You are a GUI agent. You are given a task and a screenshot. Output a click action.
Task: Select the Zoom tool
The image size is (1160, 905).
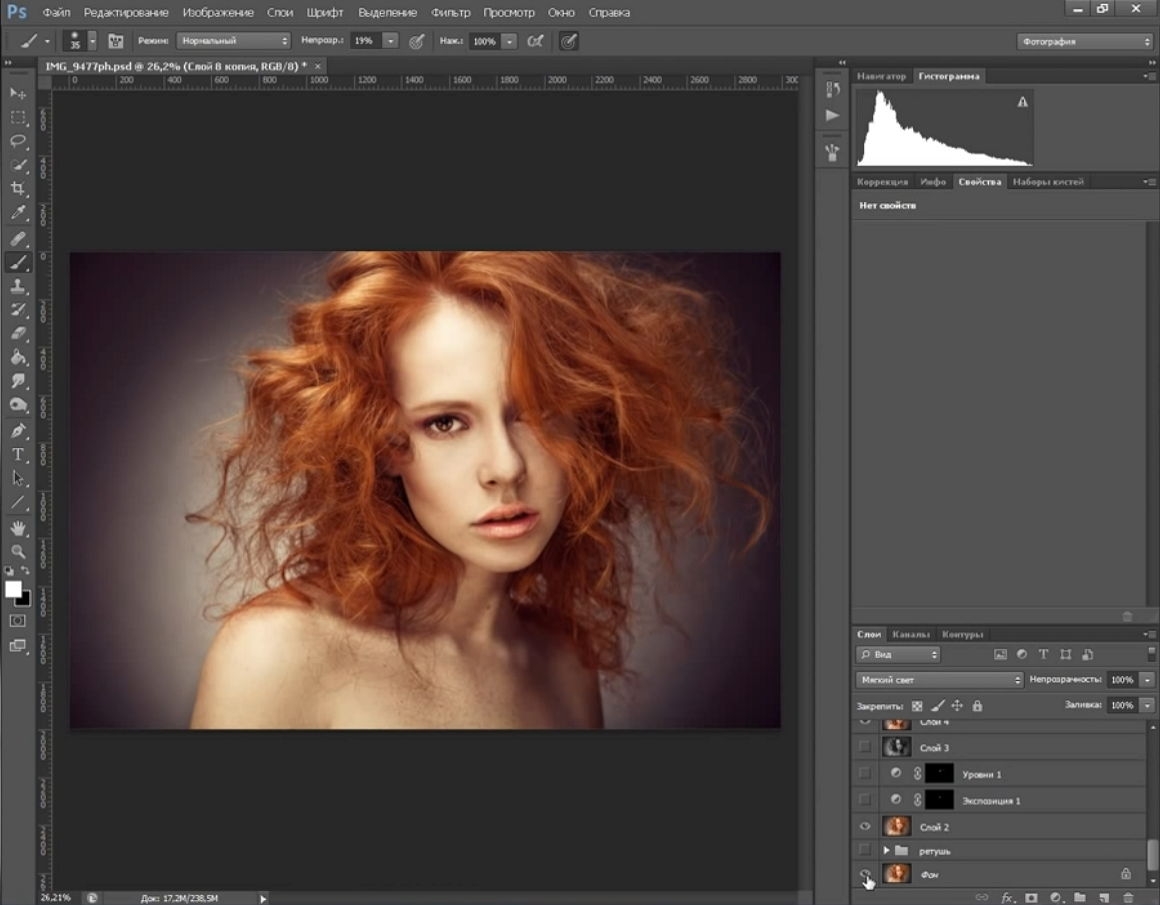click(18, 551)
